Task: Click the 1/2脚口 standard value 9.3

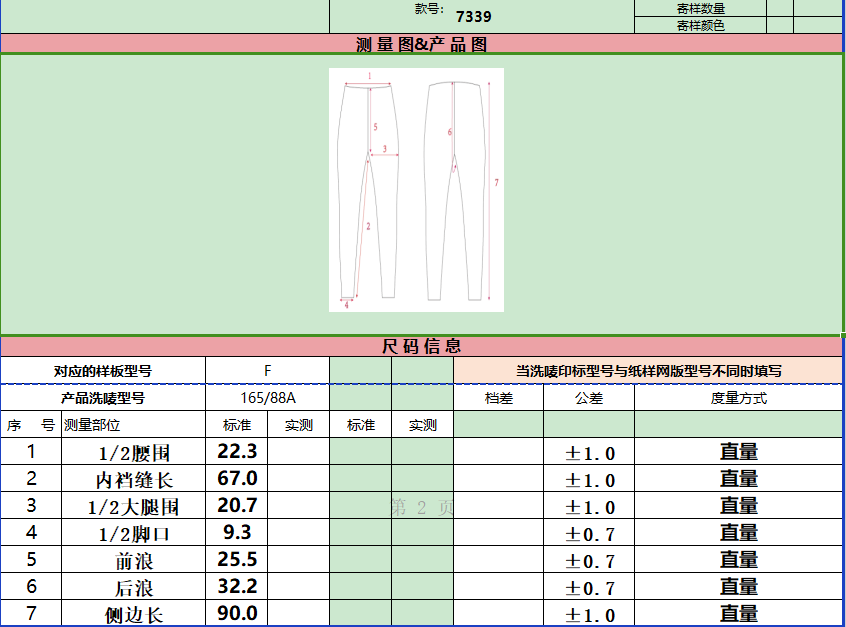Action: [x=237, y=533]
